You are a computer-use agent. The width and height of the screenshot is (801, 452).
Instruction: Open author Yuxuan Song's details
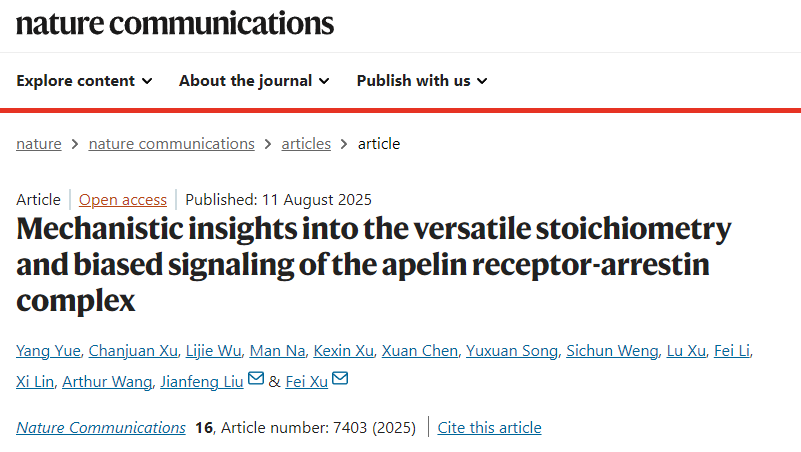pyautogui.click(x=512, y=350)
